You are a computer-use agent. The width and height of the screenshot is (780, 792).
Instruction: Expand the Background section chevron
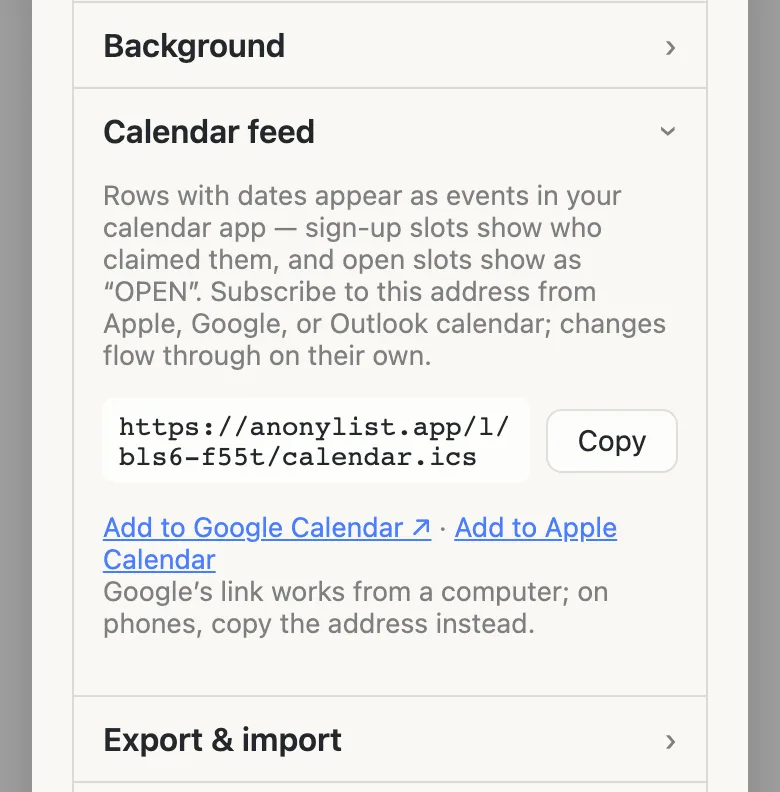point(670,47)
